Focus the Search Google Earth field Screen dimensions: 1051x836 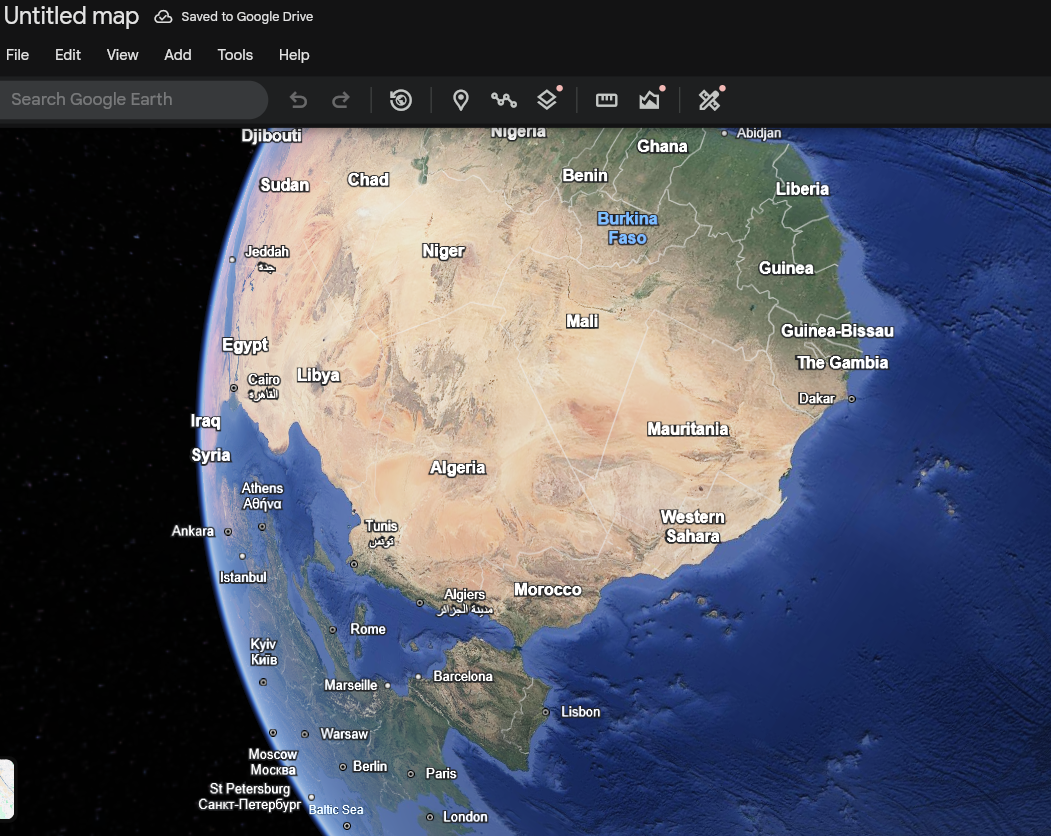pyautogui.click(x=134, y=100)
